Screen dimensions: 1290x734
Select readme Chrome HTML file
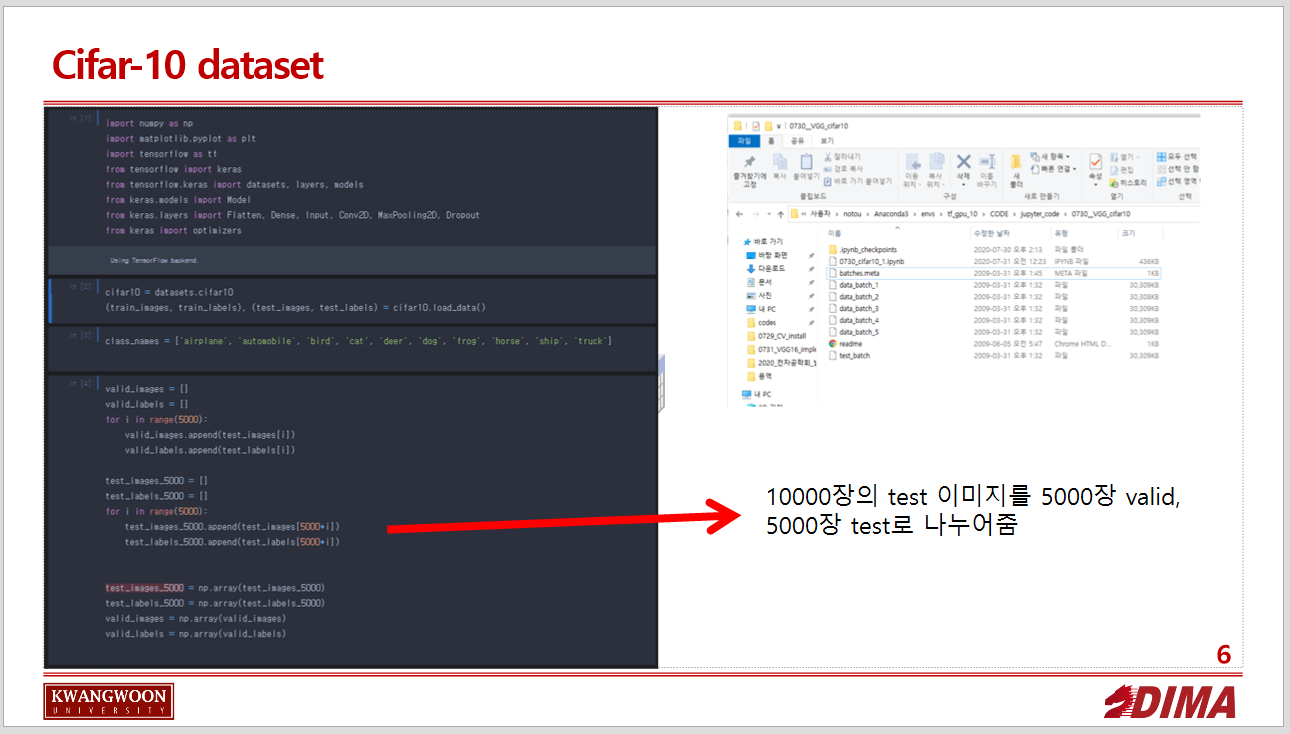click(845, 344)
